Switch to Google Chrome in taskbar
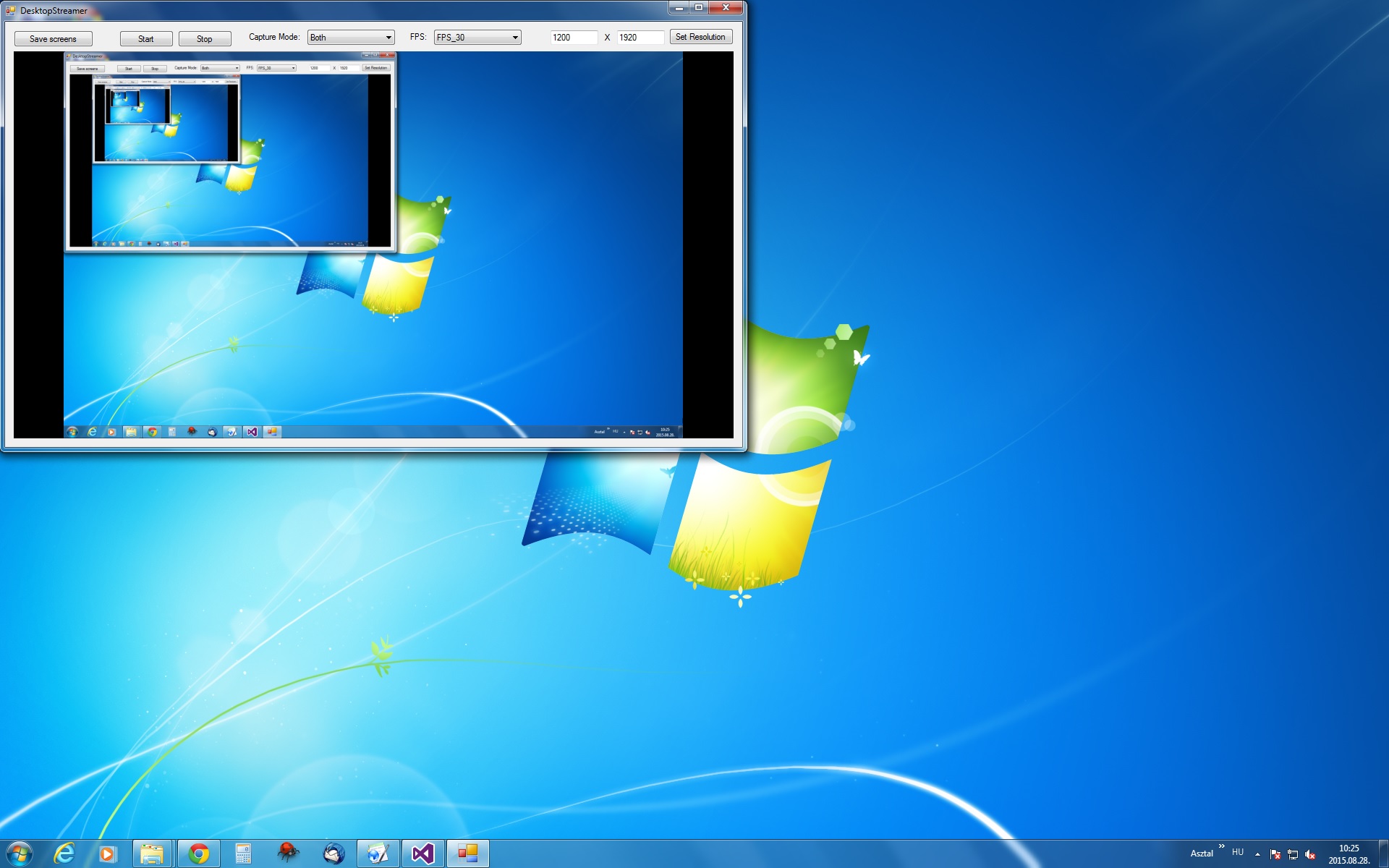 pos(198,854)
